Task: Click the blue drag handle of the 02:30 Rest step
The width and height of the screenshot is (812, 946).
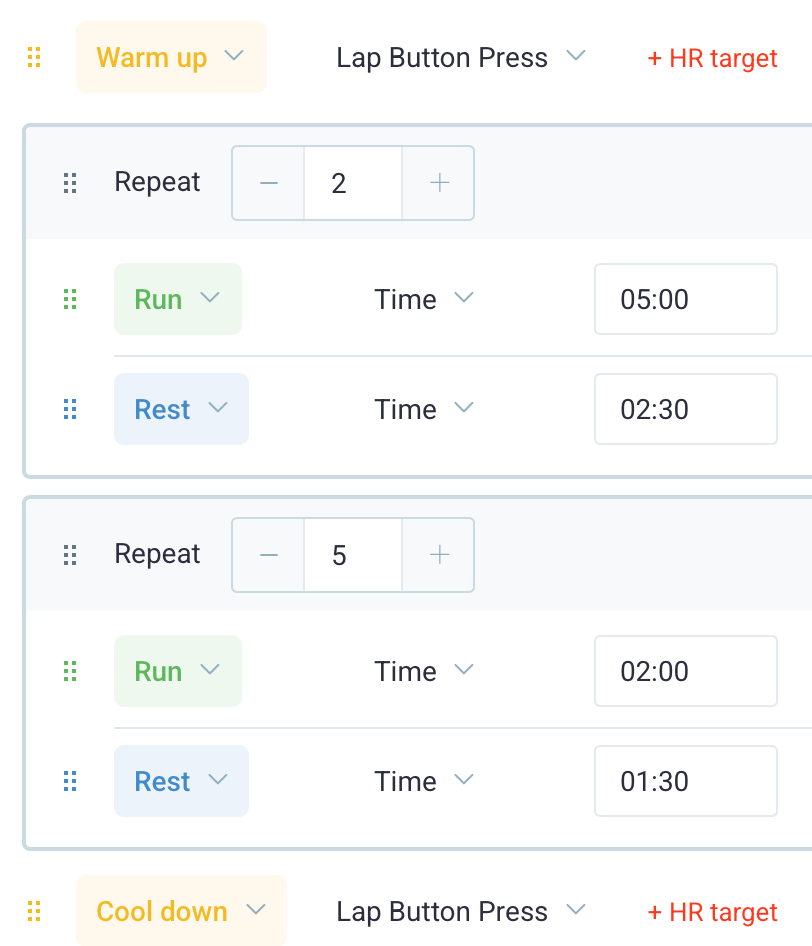Action: [70, 409]
